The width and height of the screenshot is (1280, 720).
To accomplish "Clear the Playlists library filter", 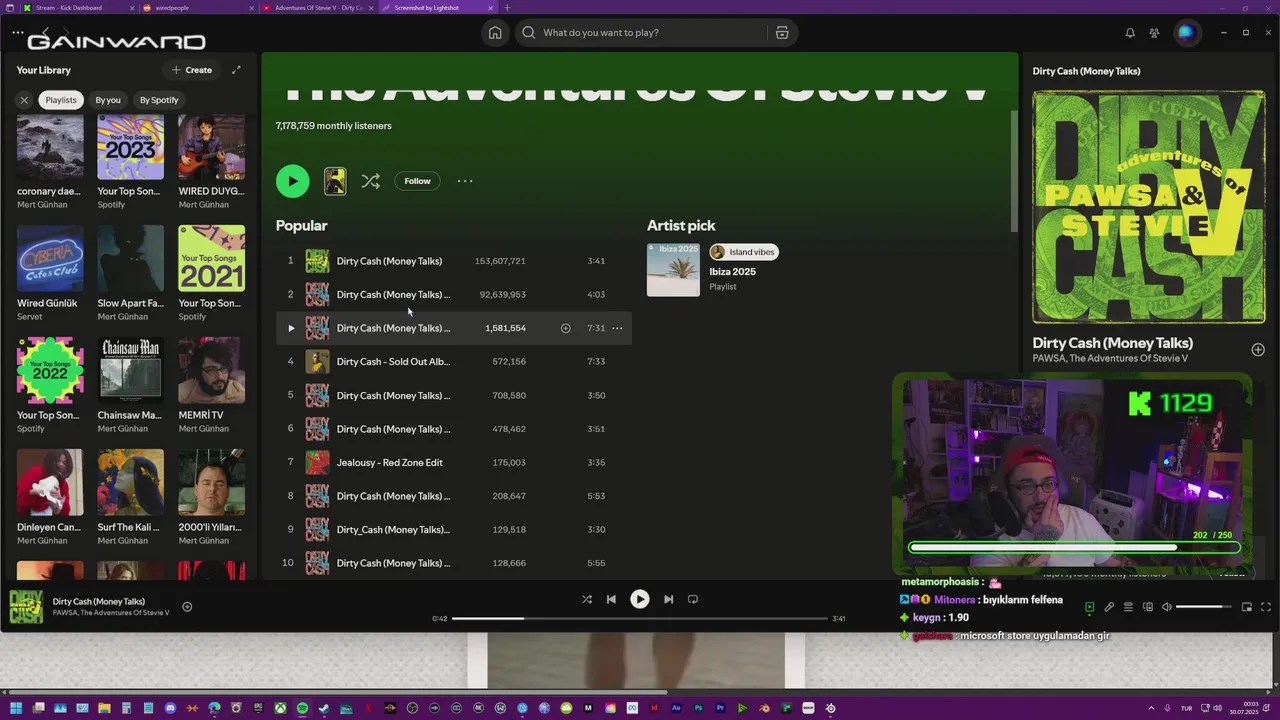I will (x=24, y=100).
